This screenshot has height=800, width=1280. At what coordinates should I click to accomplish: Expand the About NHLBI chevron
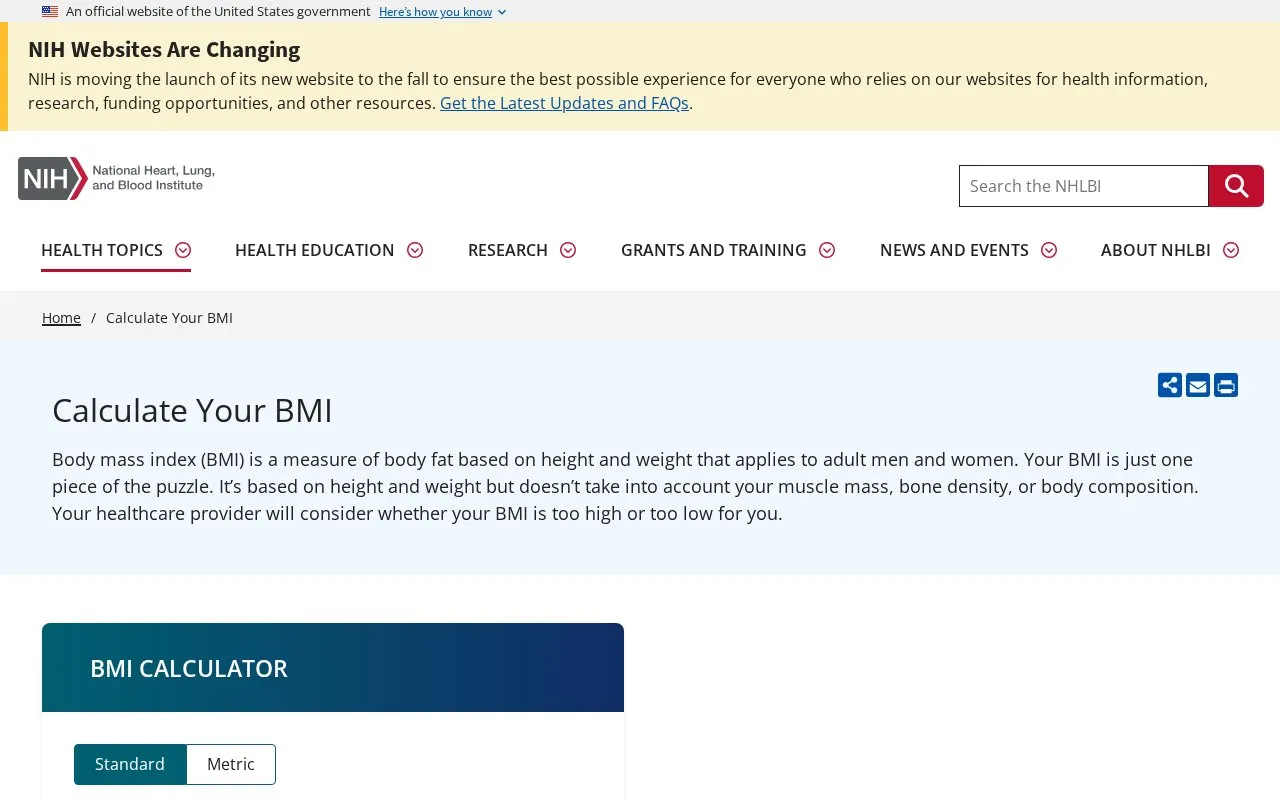click(1231, 250)
